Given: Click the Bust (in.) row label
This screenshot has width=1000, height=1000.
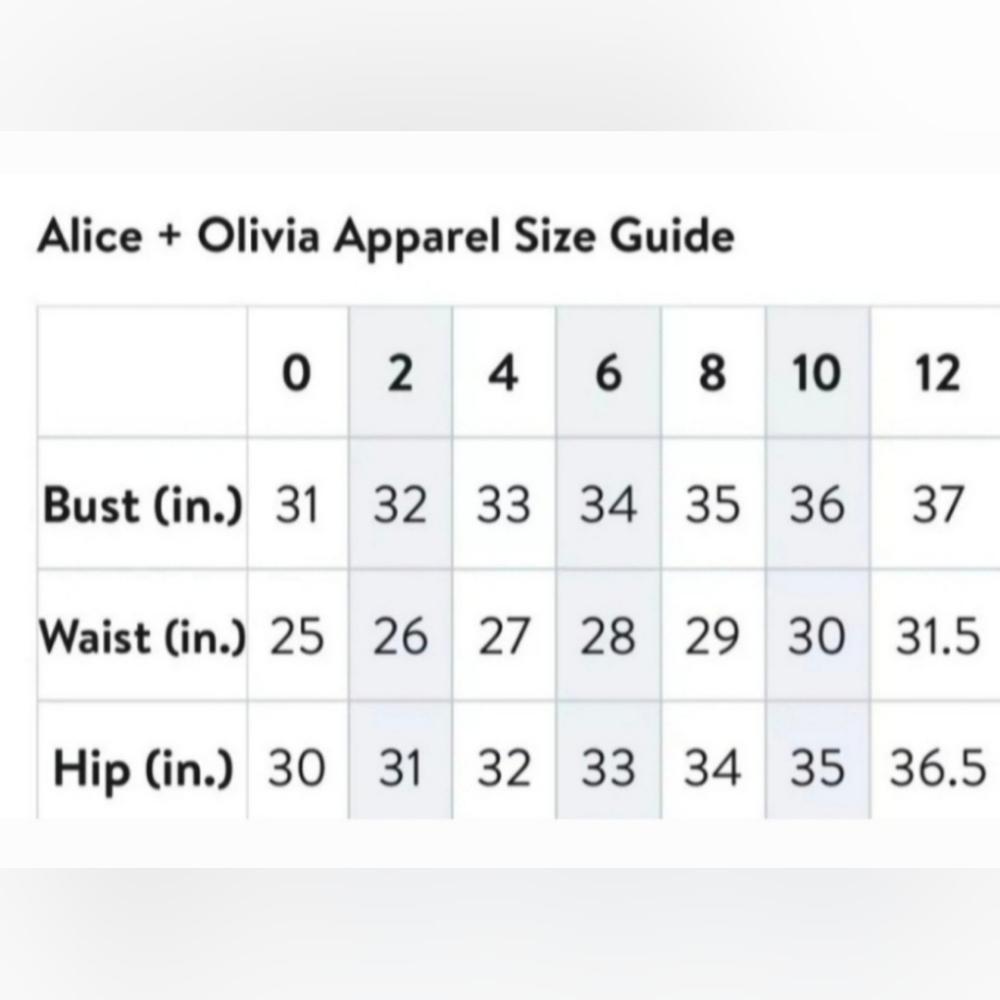Looking at the screenshot, I should [143, 506].
